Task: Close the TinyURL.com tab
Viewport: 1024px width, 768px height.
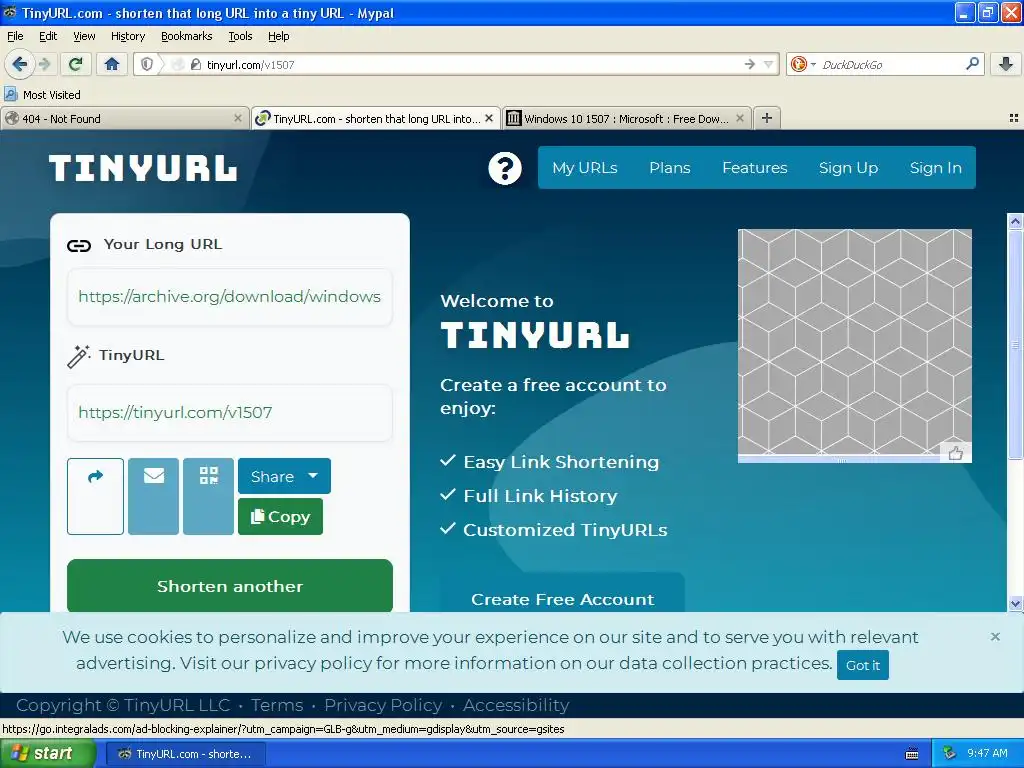Action: click(x=489, y=118)
